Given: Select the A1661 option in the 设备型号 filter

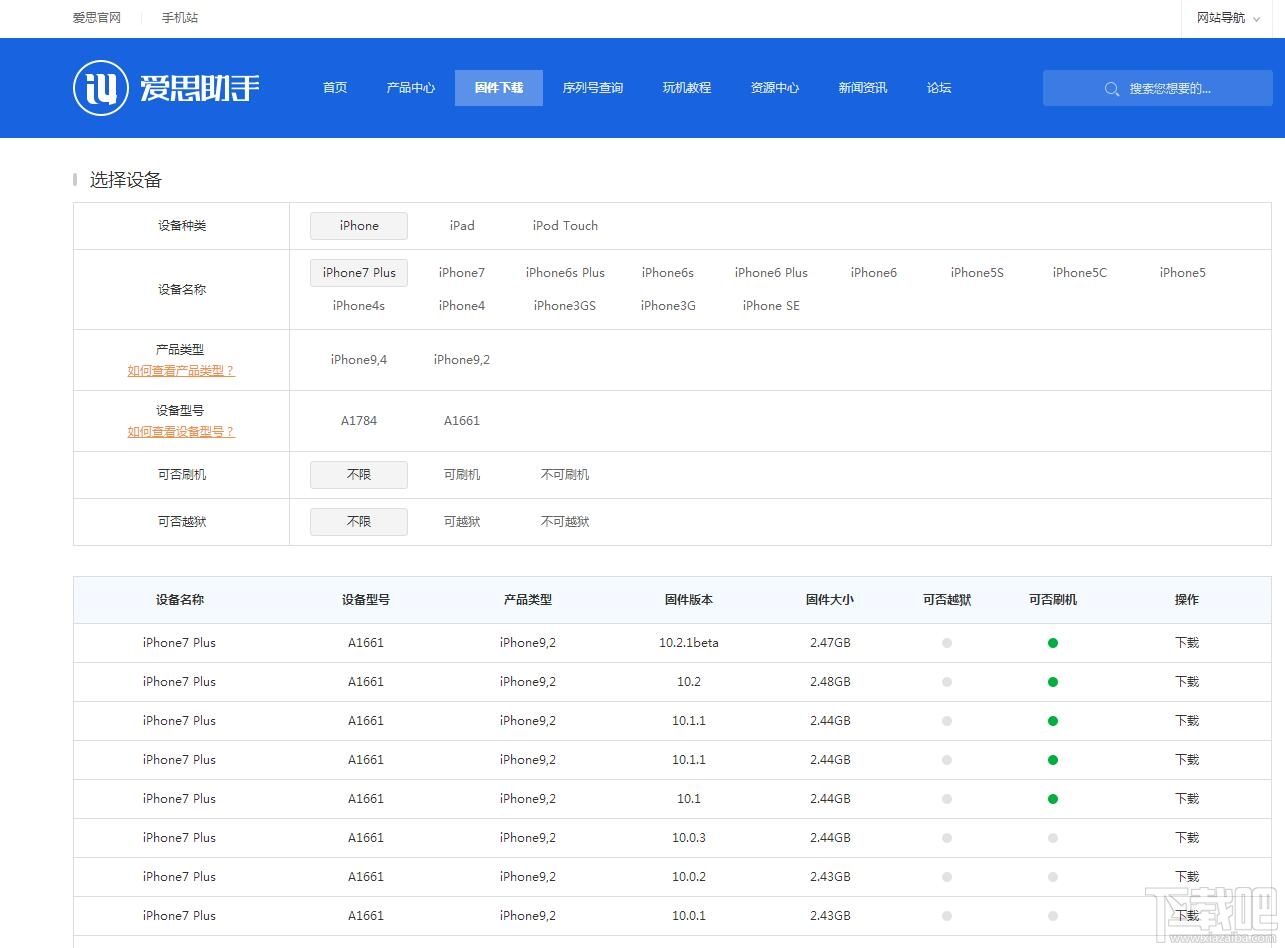Looking at the screenshot, I should point(462,421).
